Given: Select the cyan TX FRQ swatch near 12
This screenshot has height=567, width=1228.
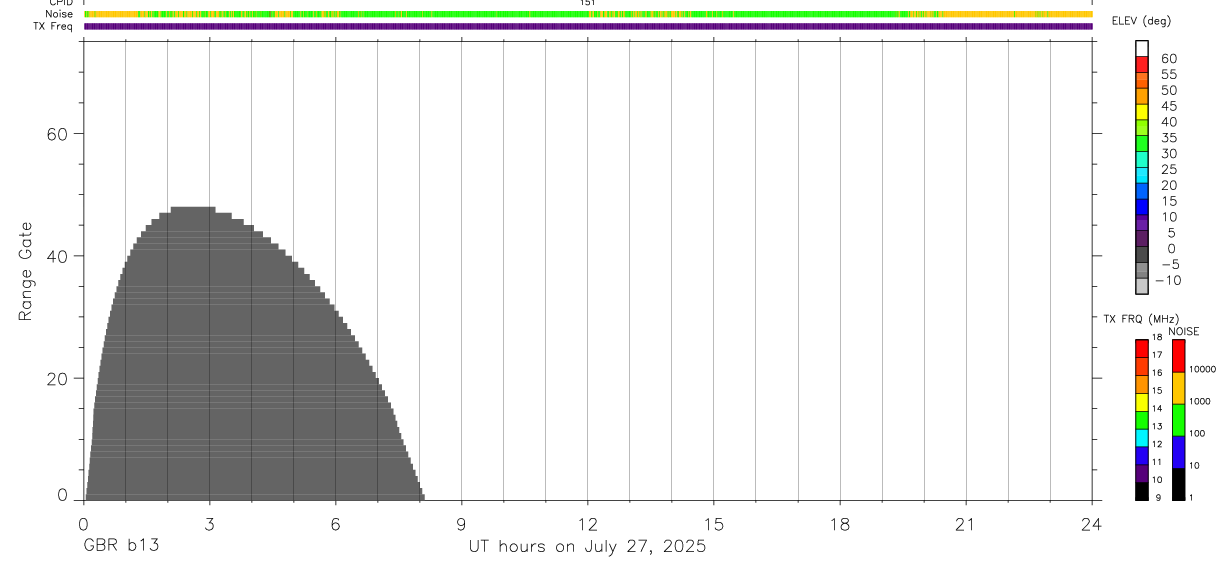Looking at the screenshot, I should [1142, 438].
